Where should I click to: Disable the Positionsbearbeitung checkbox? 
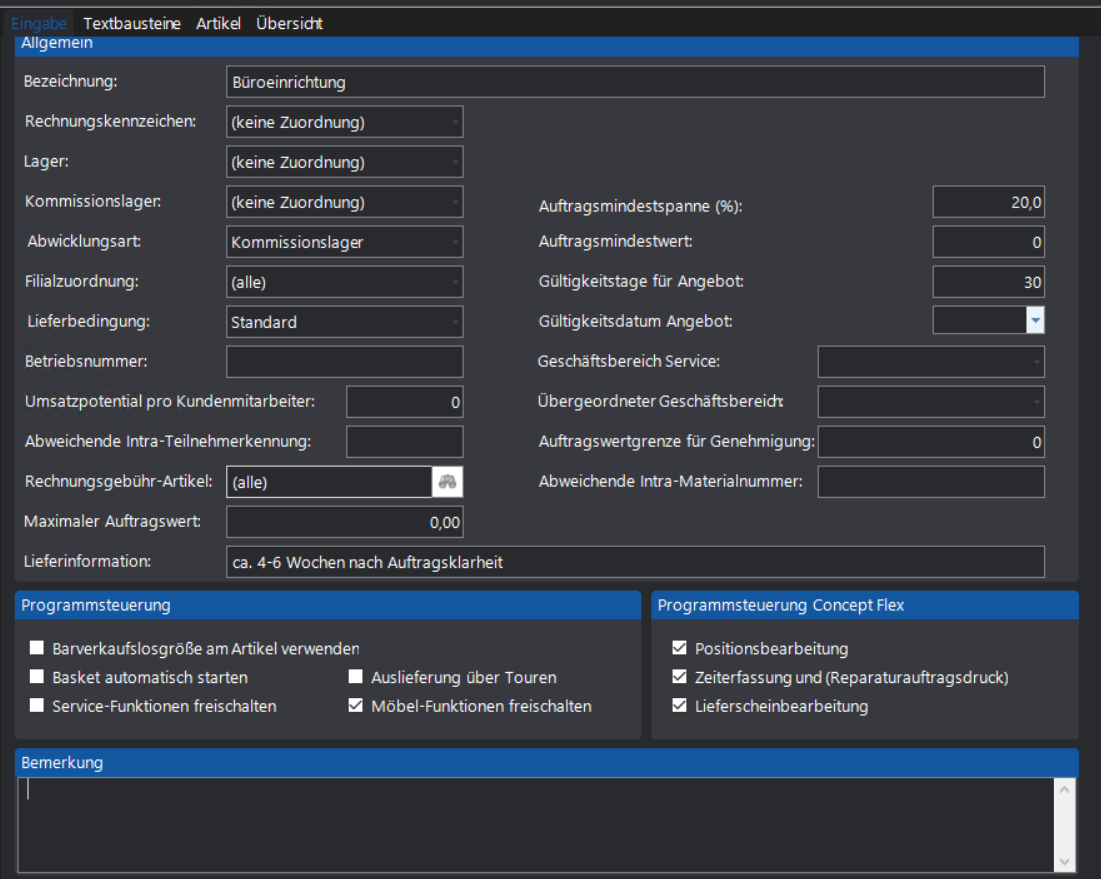(680, 648)
